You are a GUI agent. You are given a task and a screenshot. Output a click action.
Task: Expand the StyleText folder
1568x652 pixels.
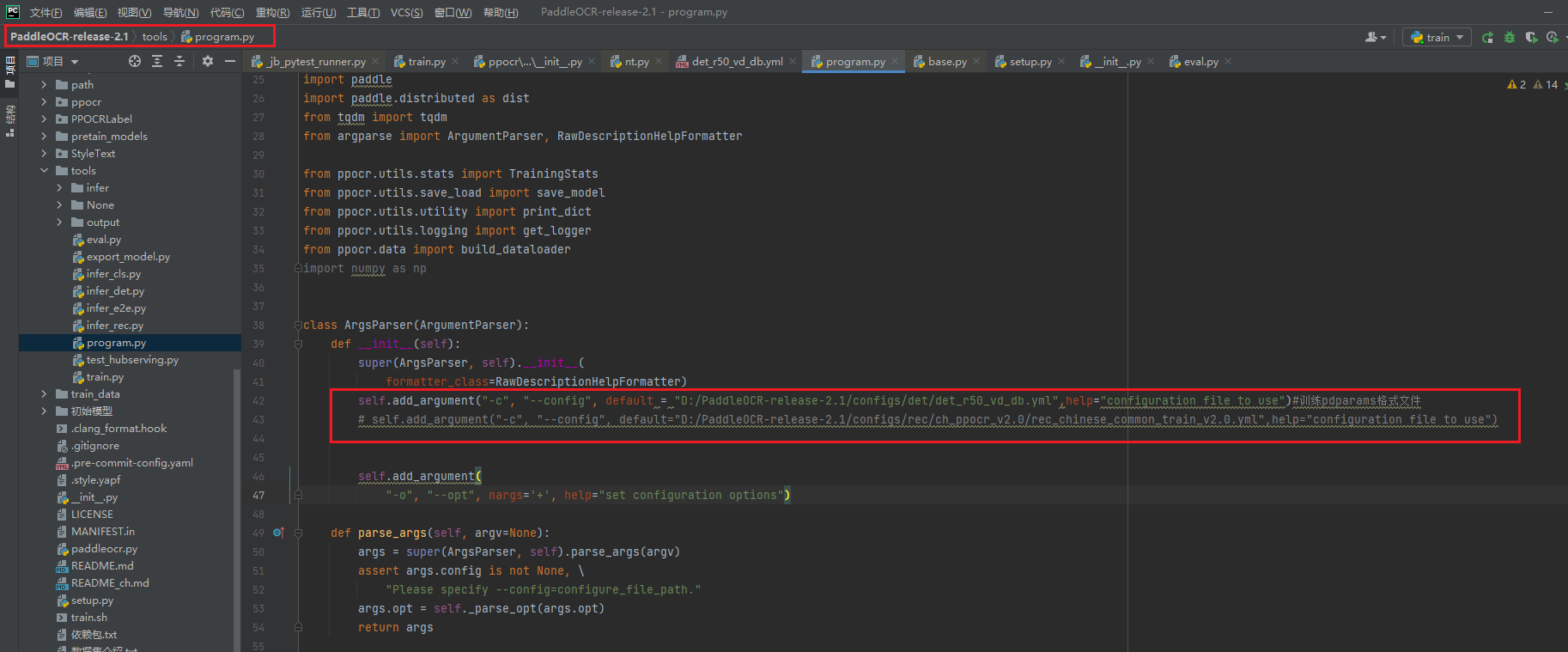click(x=44, y=154)
